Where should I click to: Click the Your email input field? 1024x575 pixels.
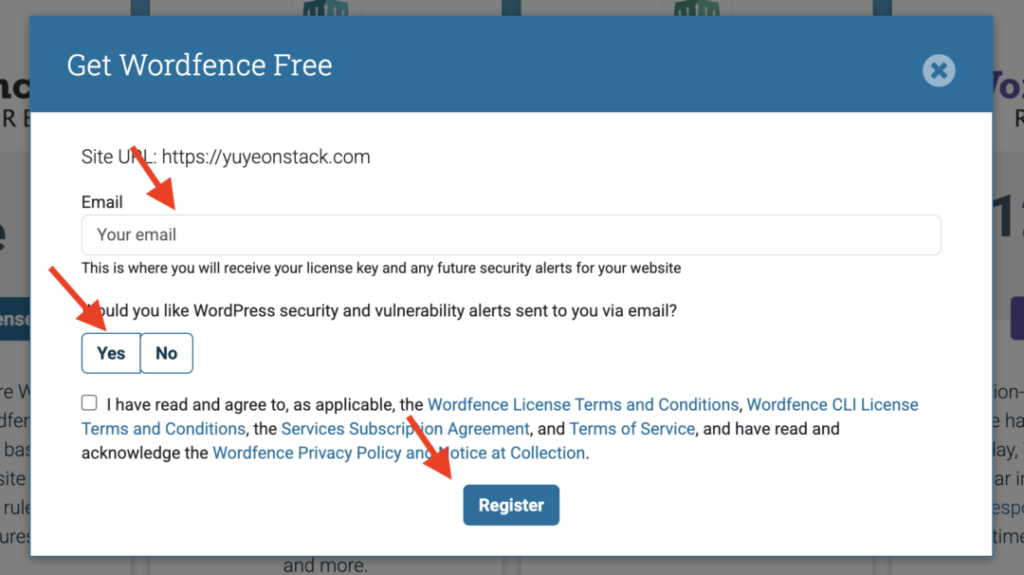(x=511, y=235)
